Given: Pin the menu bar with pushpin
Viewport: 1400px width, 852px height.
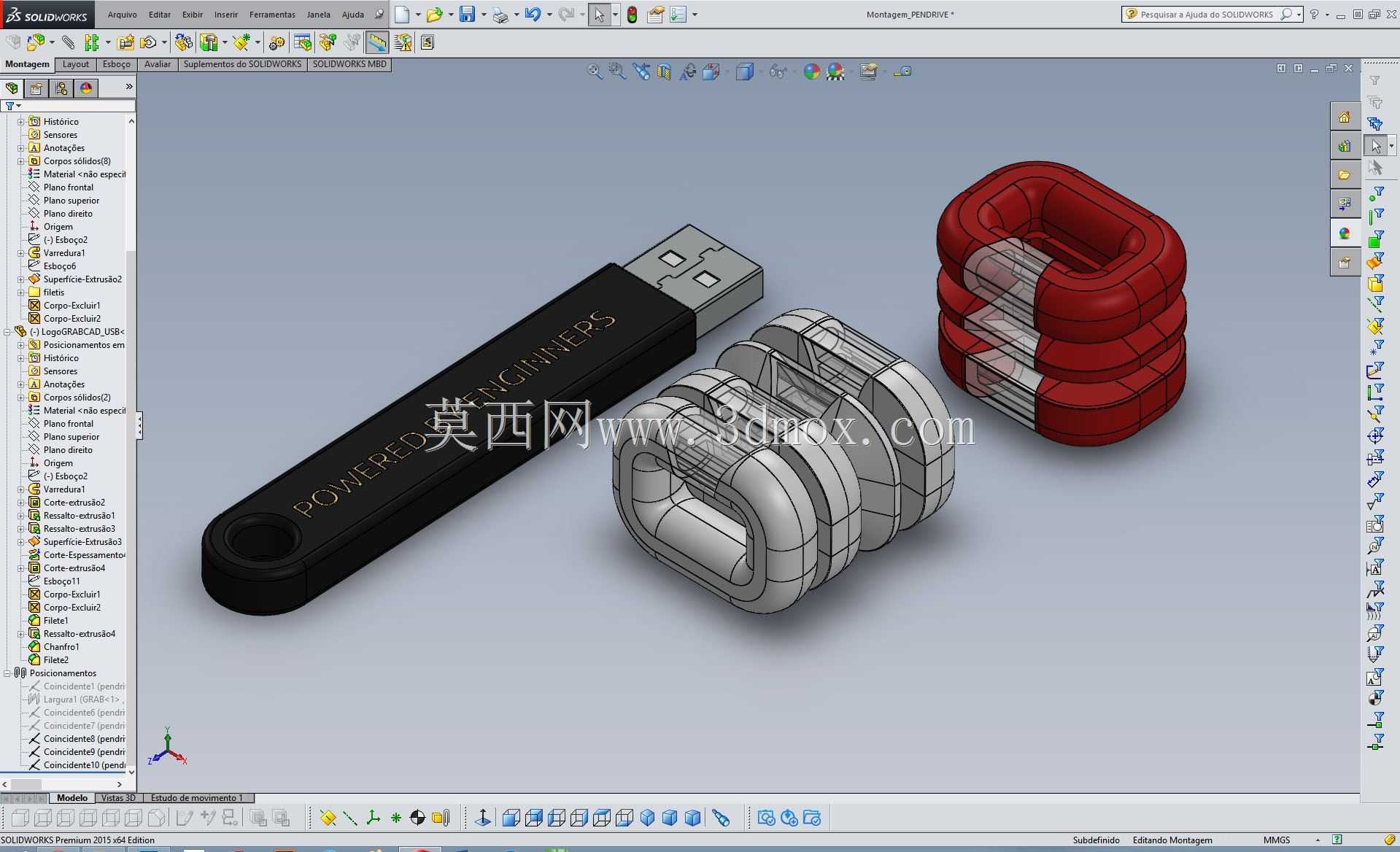Looking at the screenshot, I should pyautogui.click(x=379, y=15).
